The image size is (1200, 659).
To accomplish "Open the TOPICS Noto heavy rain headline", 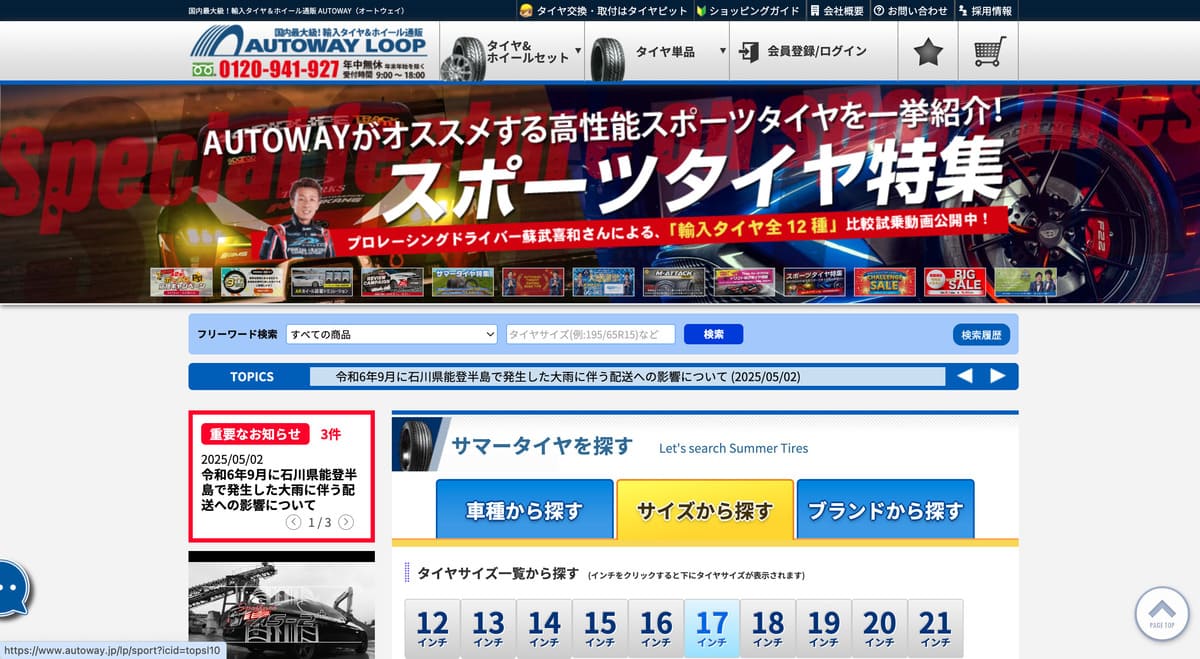I will (x=568, y=377).
